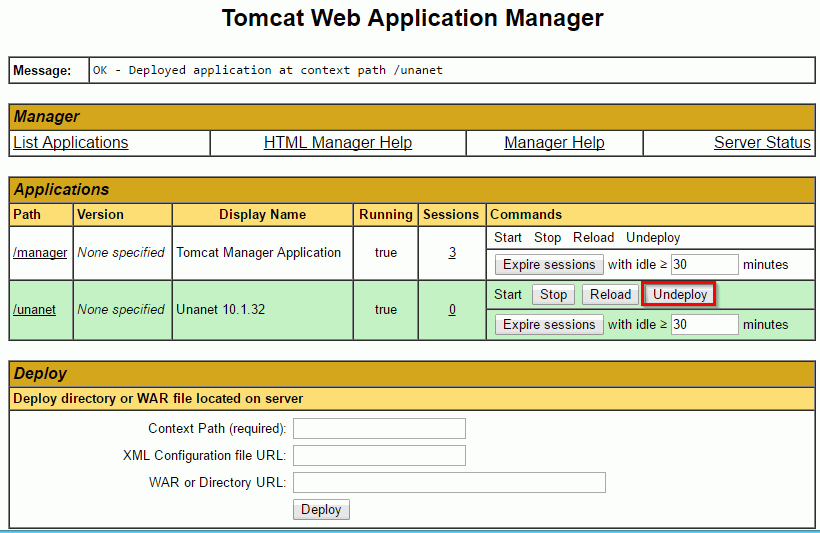This screenshot has width=820, height=533.
Task: Click idle minutes field in unanet row
Action: 704,325
